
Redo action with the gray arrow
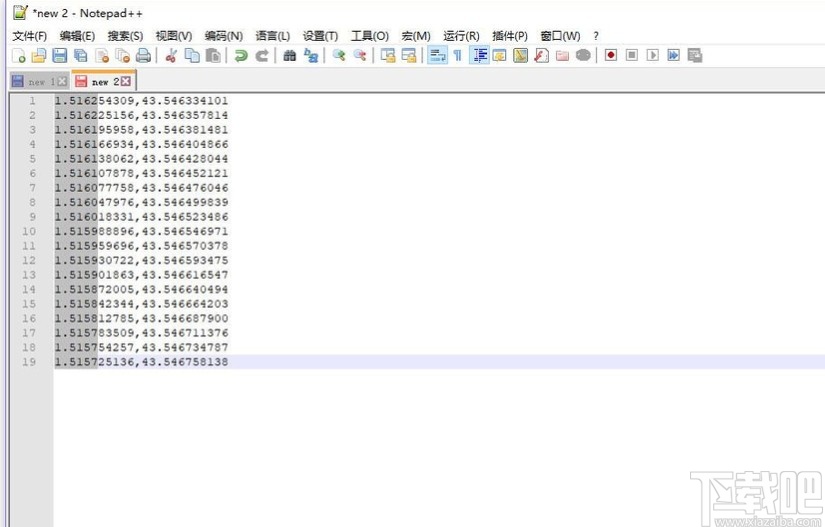point(261,55)
